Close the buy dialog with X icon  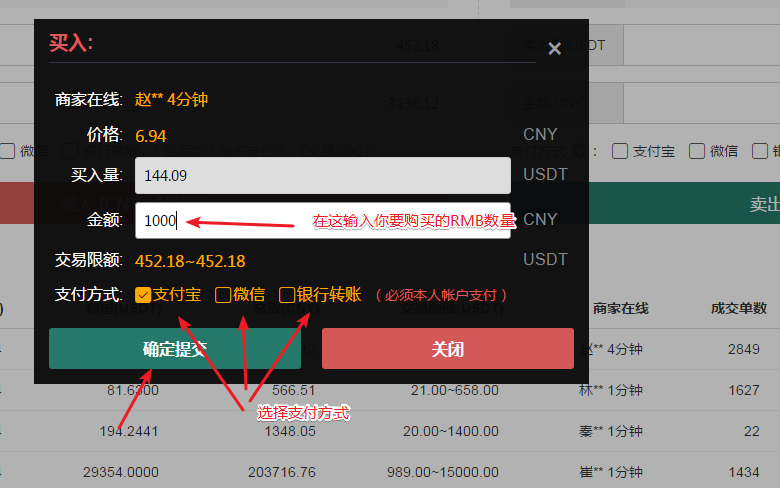[554, 48]
